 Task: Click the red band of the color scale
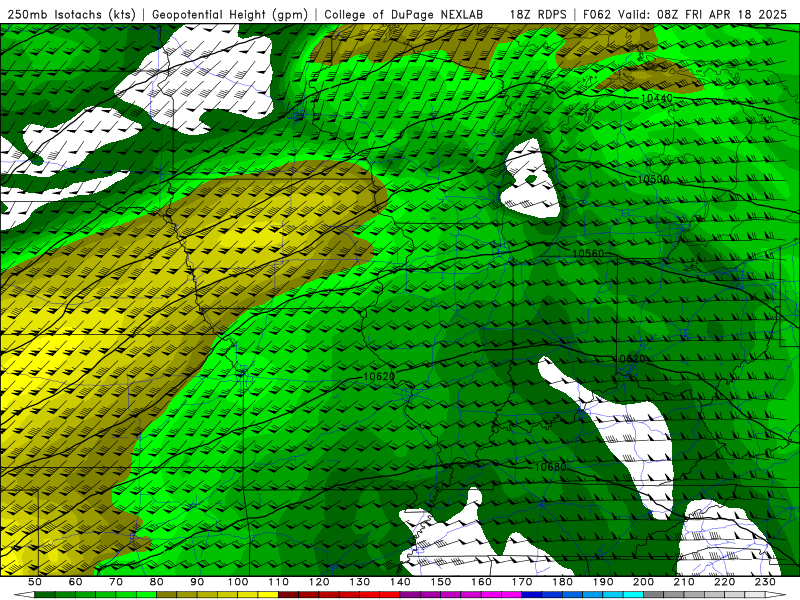coord(339,595)
